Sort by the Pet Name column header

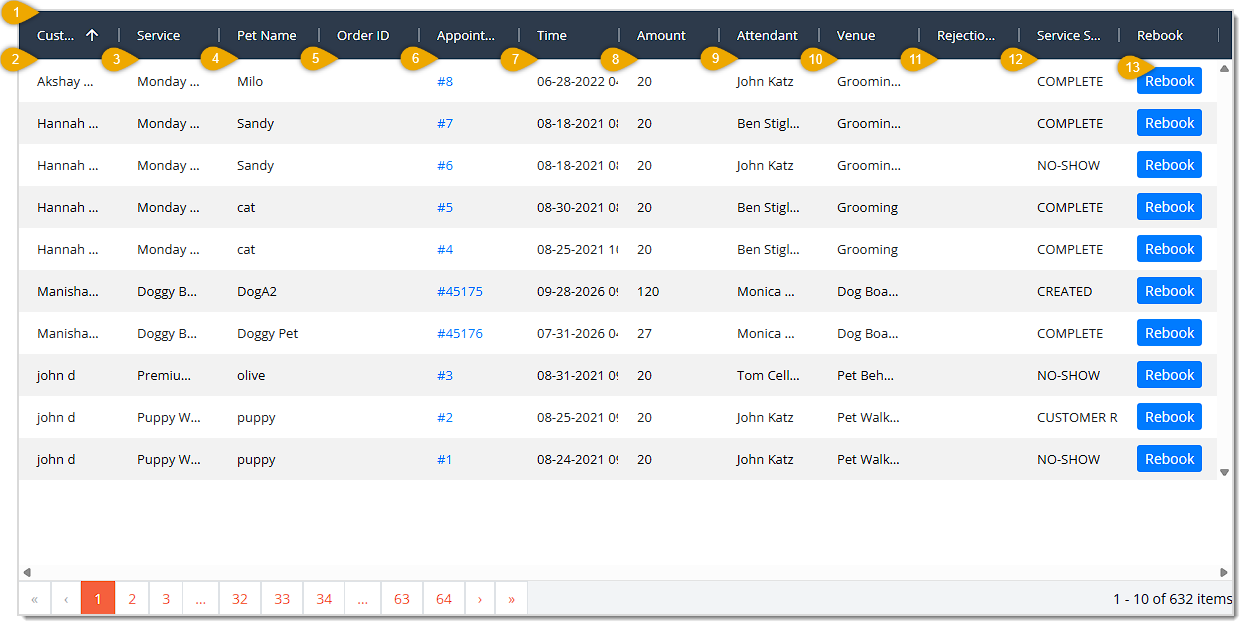[267, 35]
